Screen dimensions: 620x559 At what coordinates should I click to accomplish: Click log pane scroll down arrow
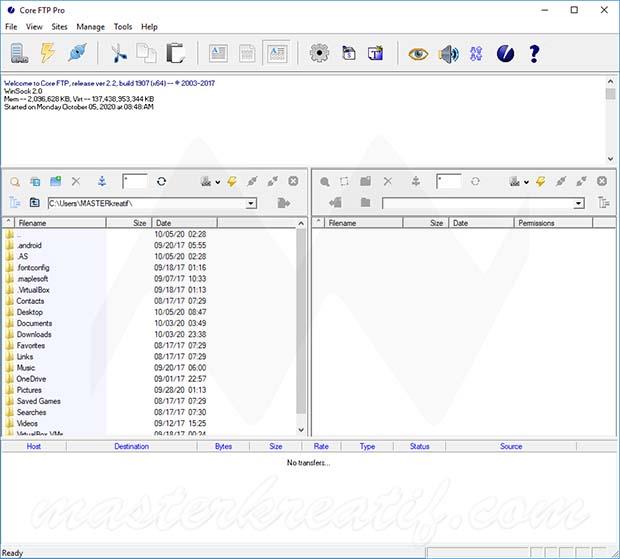[611, 159]
